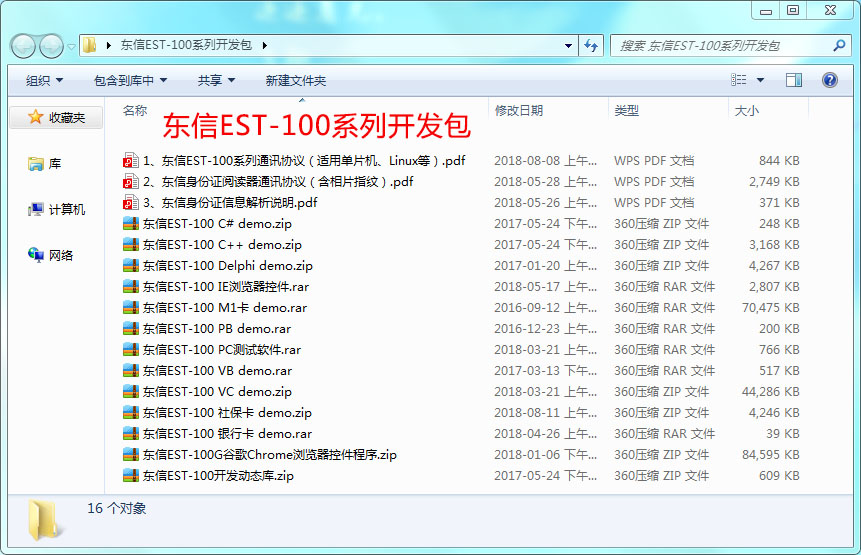
Task: Select 计算机 in navigation pane
Action: pyautogui.click(x=57, y=210)
